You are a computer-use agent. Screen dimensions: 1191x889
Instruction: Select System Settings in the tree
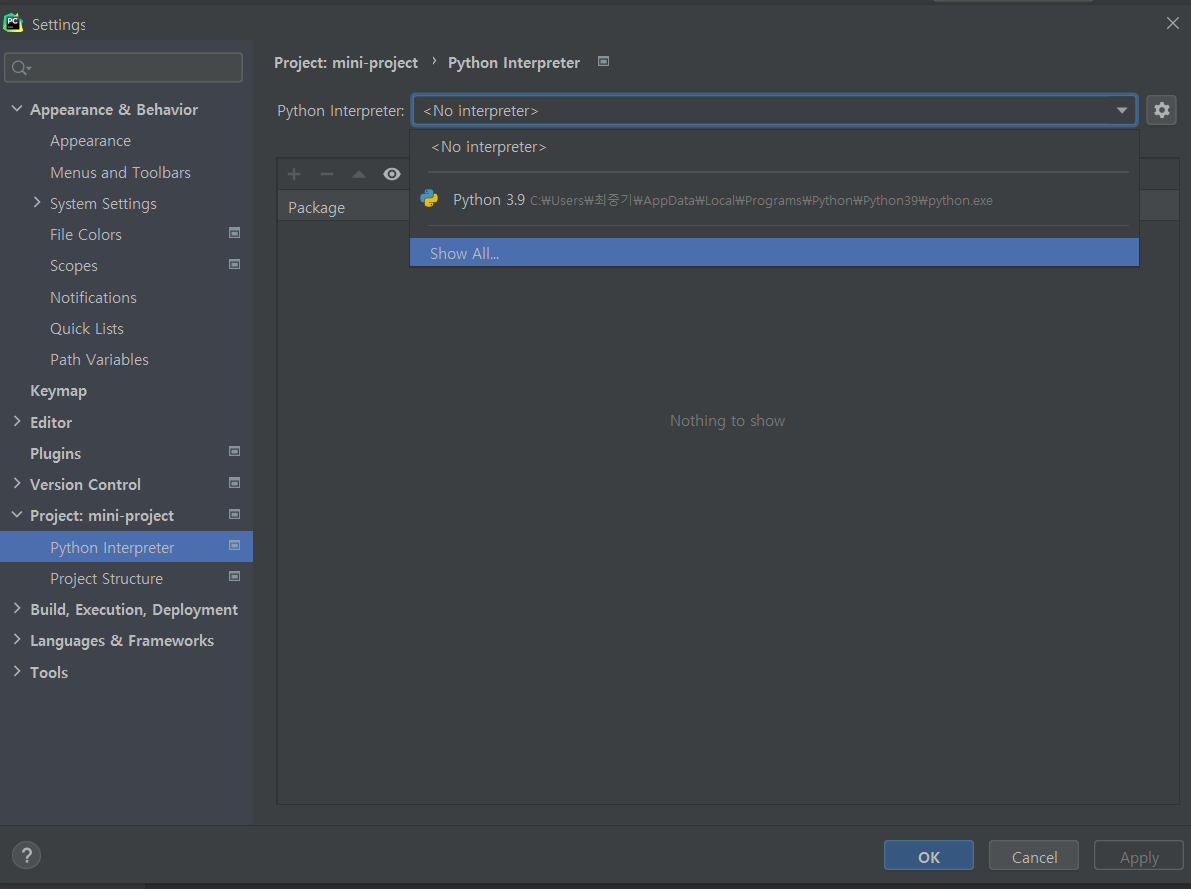103,204
